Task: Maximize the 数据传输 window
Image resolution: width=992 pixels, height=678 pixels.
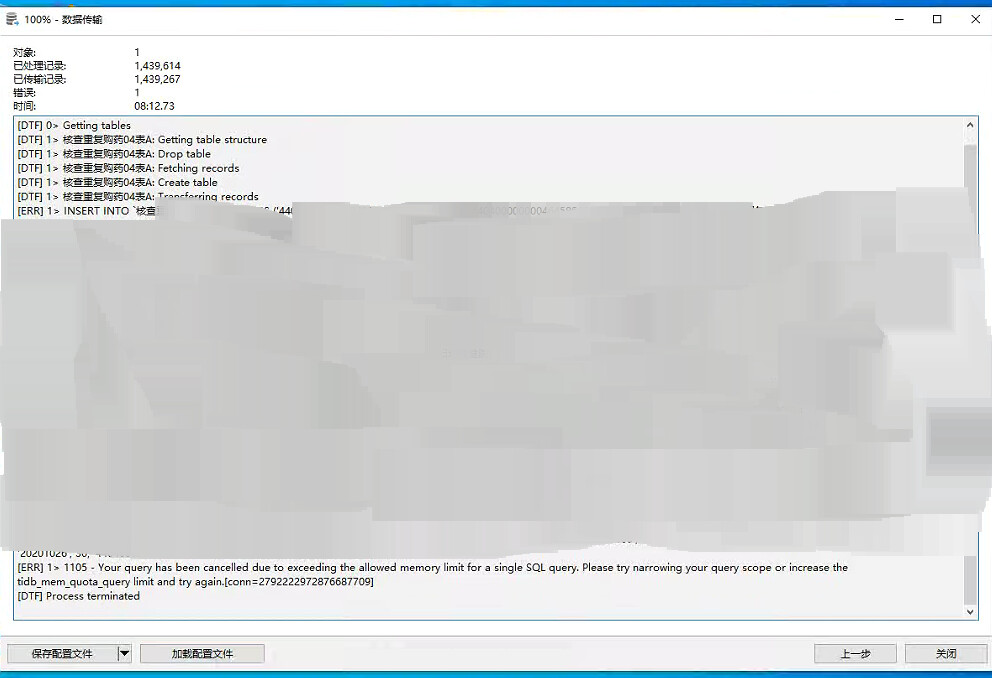Action: 937,19
